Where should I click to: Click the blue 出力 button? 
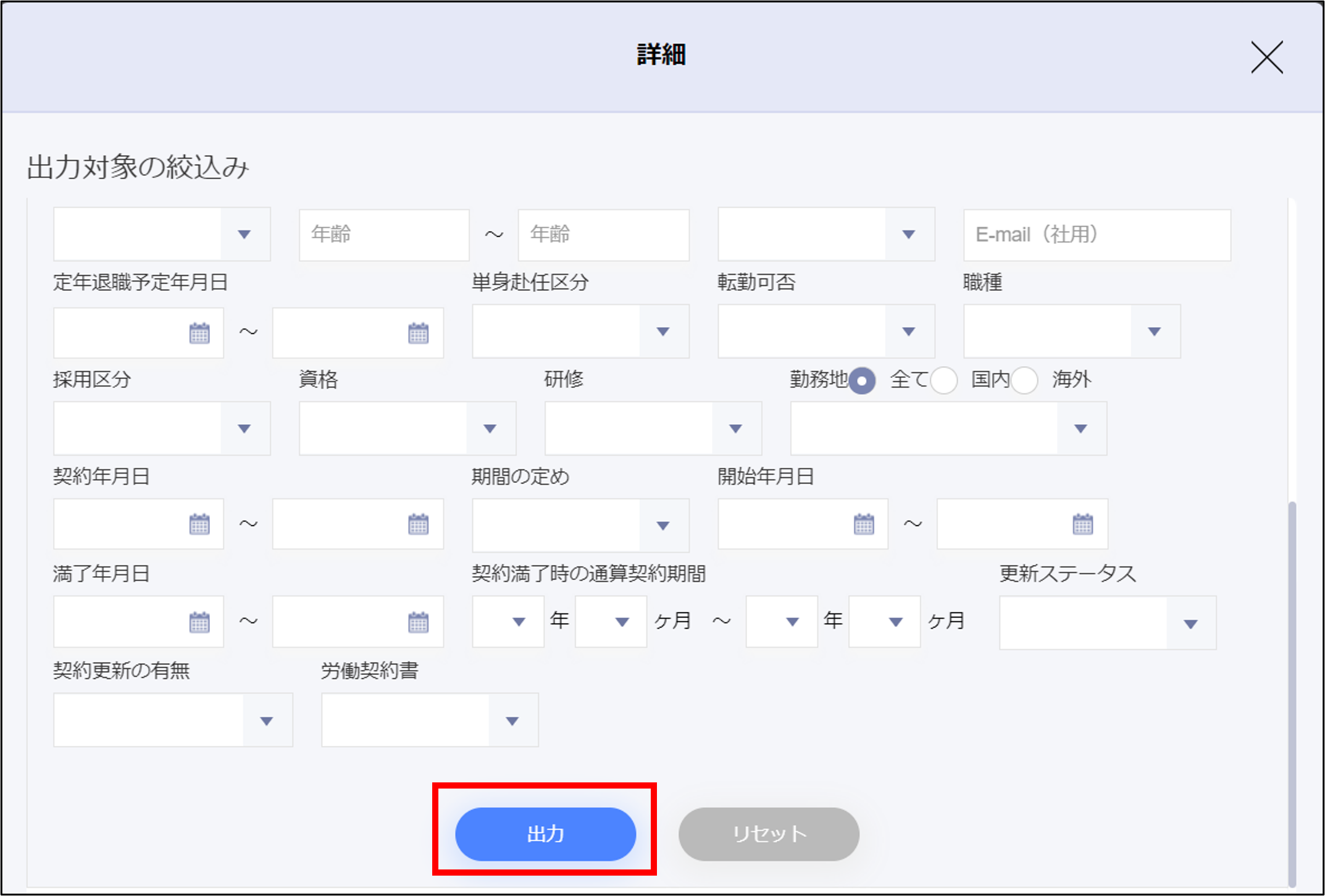[545, 834]
